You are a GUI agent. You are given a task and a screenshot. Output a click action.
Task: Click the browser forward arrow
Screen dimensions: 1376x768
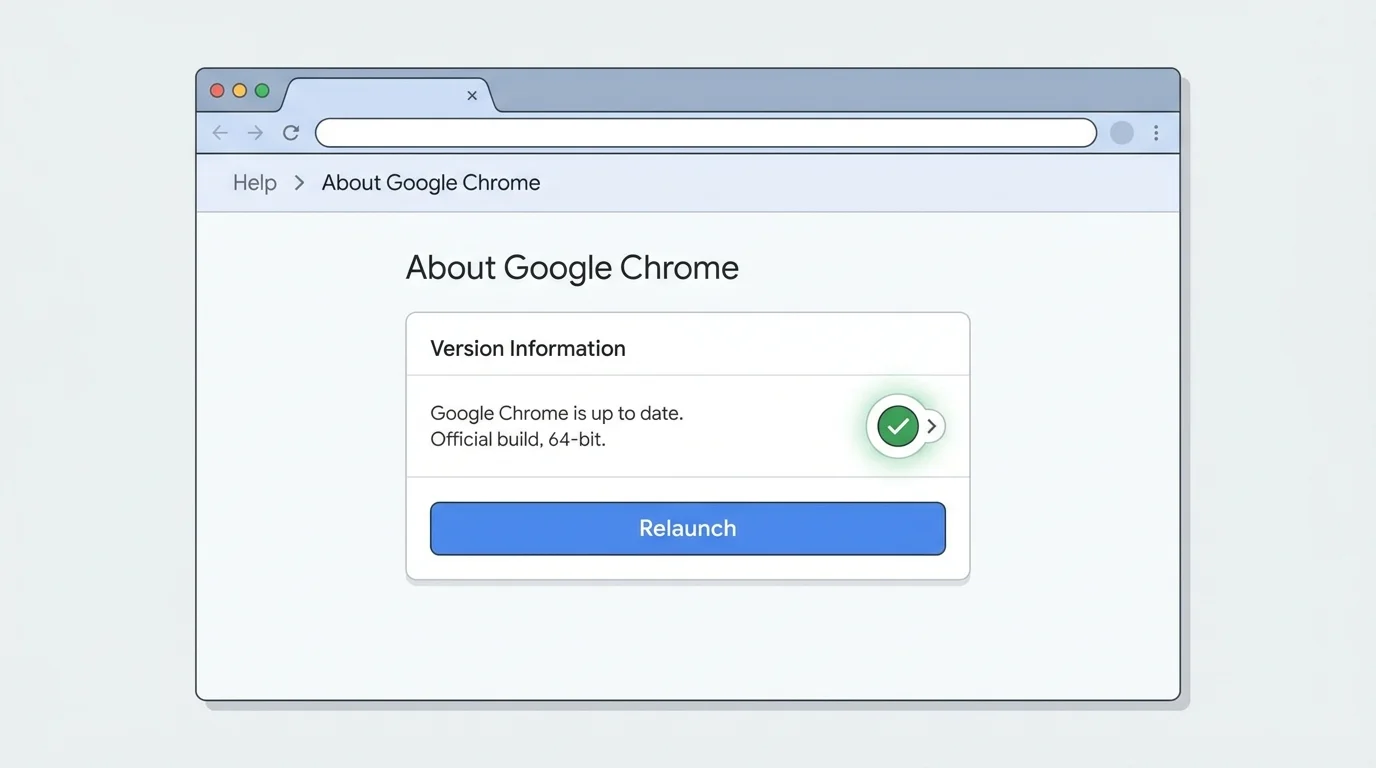pos(255,133)
